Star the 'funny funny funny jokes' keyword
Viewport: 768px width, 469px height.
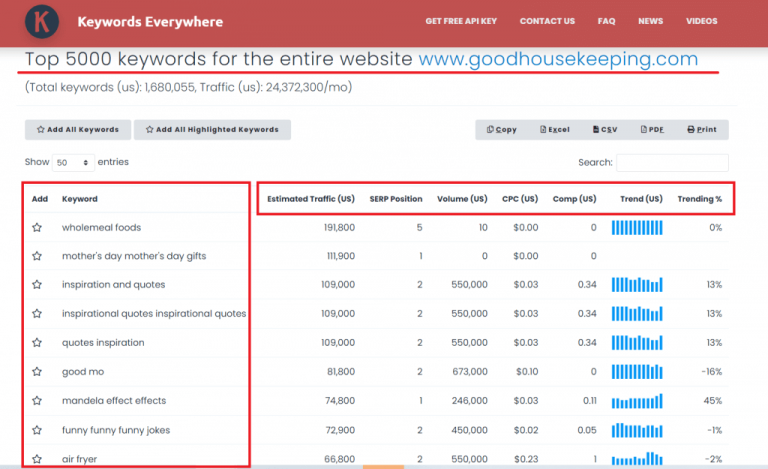point(37,430)
